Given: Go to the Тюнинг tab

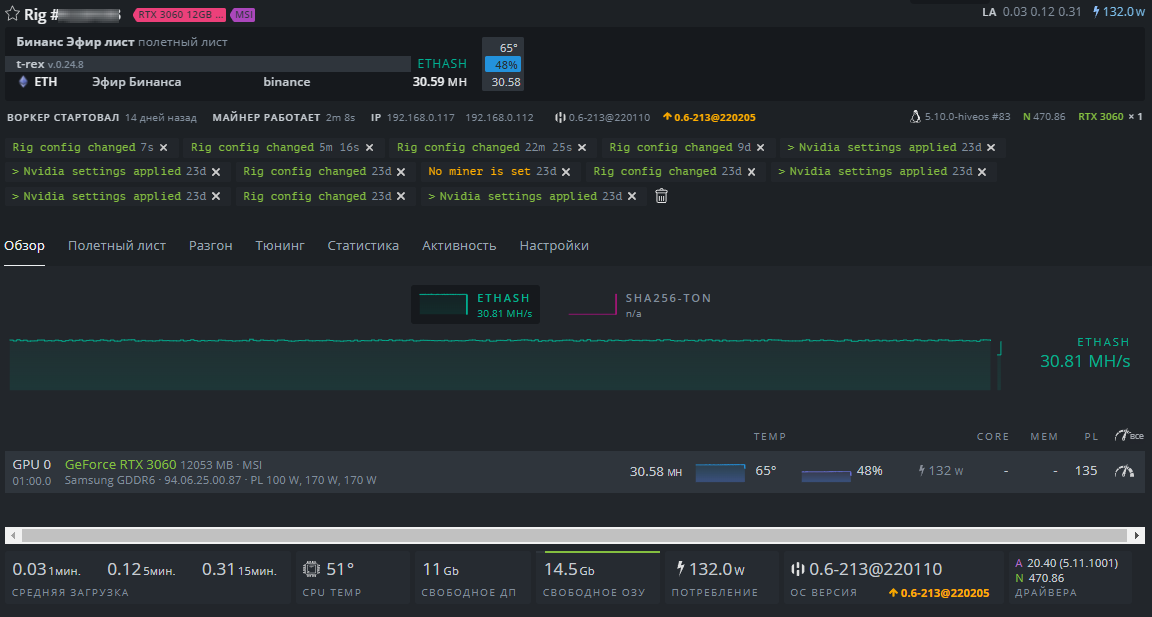Looking at the screenshot, I should pos(280,246).
